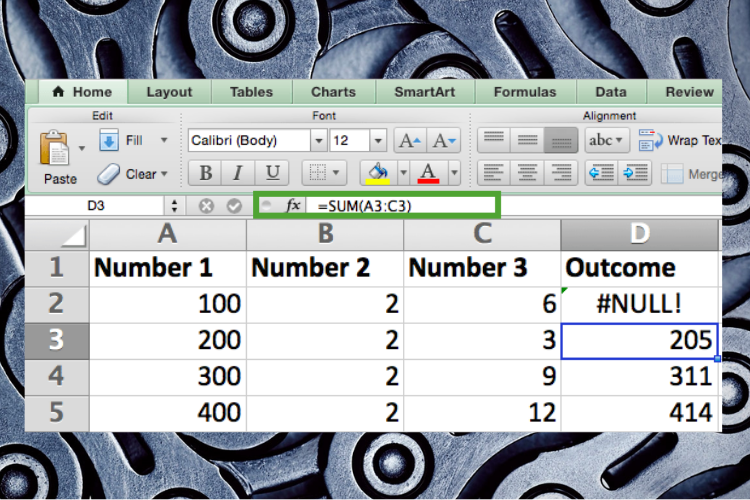
Task: Open the Charts tab
Action: 334,92
